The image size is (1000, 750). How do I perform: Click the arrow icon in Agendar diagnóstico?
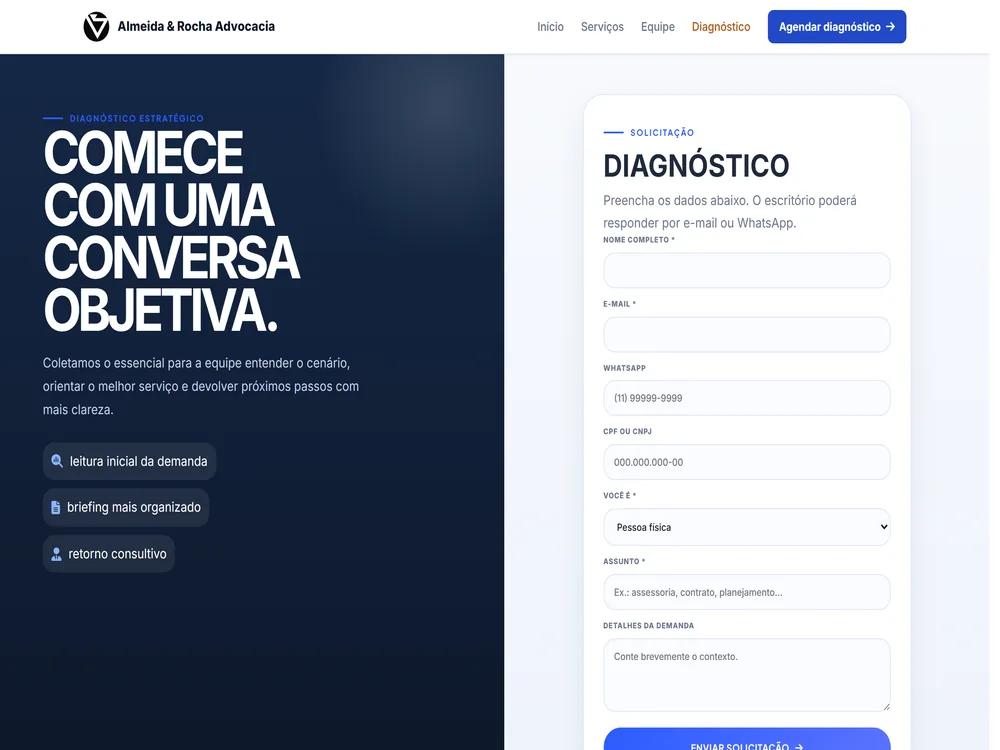tap(890, 27)
